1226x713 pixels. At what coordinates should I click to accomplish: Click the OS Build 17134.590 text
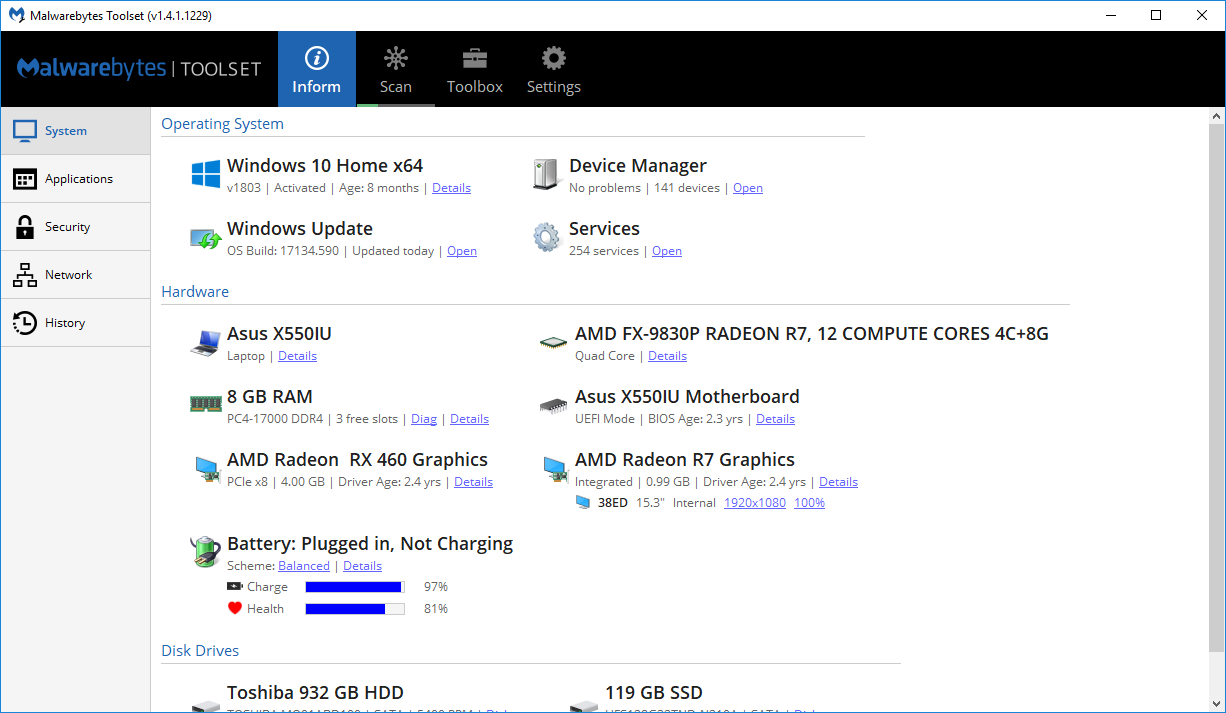tap(283, 251)
